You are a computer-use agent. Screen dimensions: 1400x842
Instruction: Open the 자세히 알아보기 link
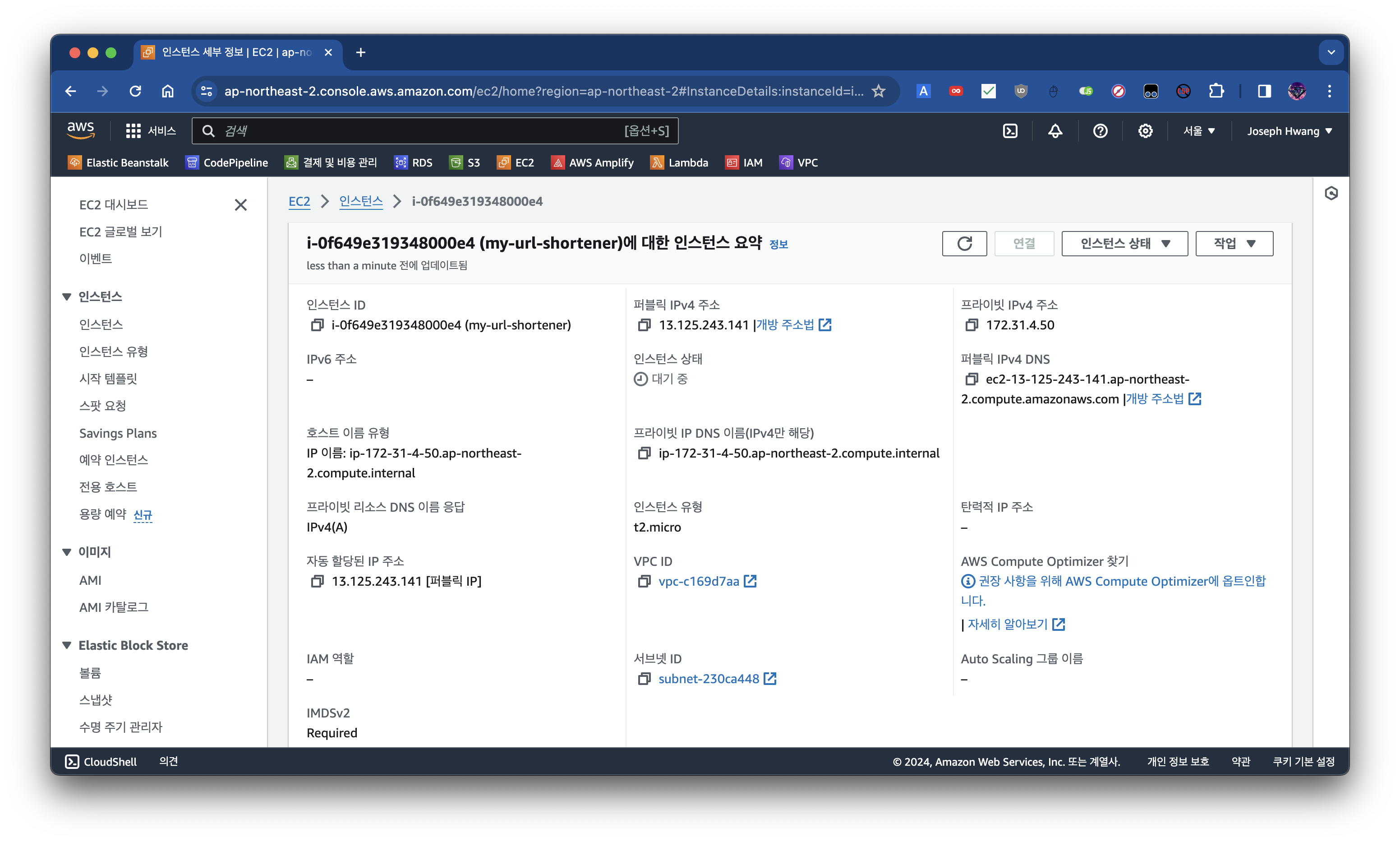(x=1016, y=624)
